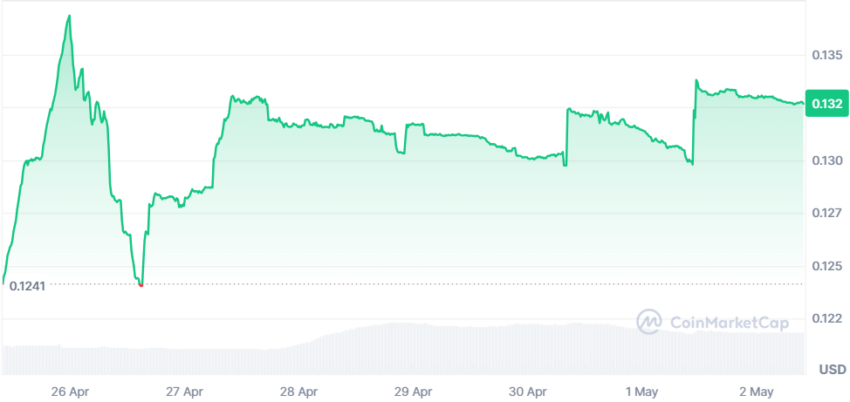
Task: Click the 0.135 y-axis price label
Action: (827, 55)
